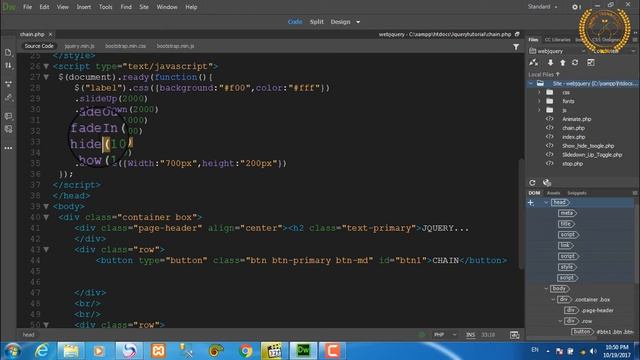Click Synchronize with remote server icon

[575, 62]
